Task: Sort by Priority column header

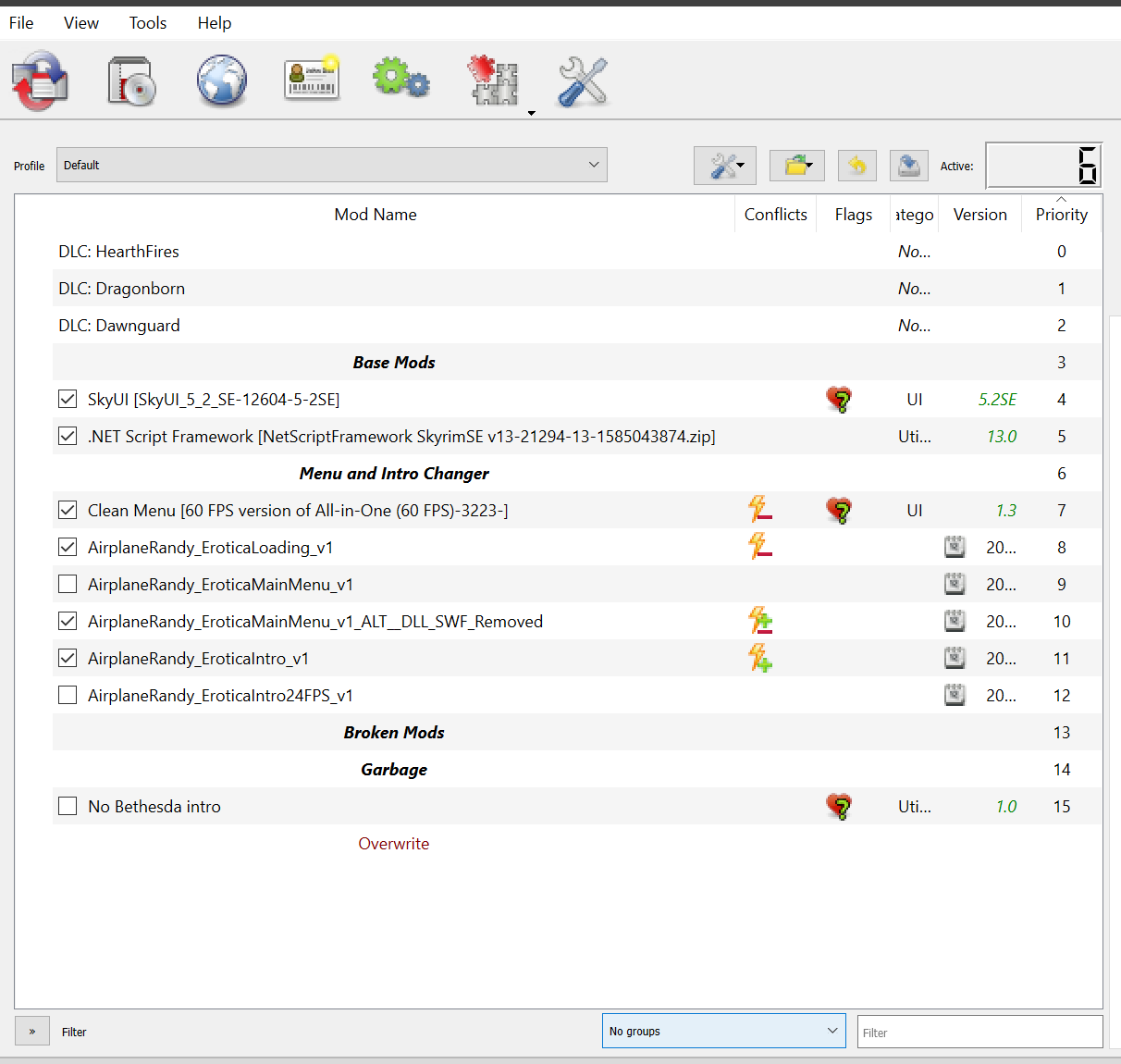Action: coord(1062,215)
